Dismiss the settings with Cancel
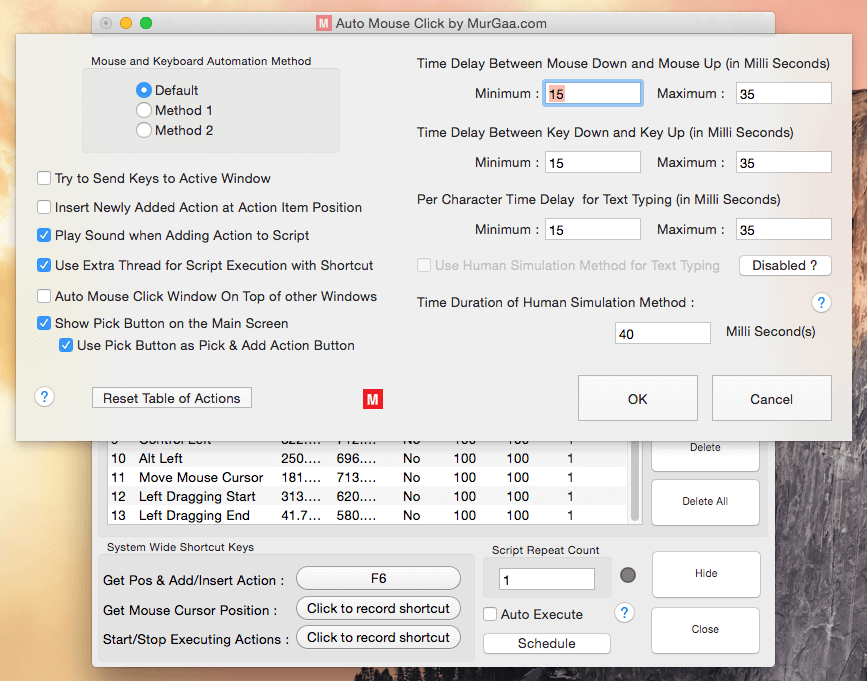867x681 pixels. (x=771, y=399)
